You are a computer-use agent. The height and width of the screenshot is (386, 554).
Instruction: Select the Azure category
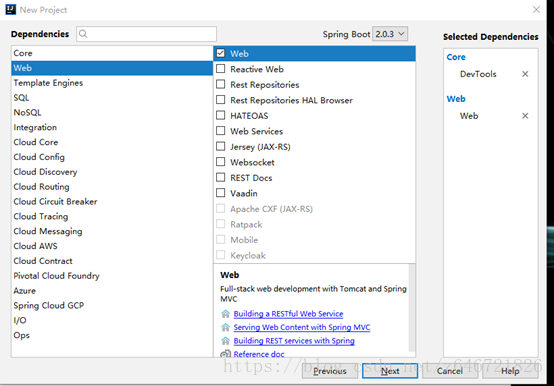click(x=112, y=290)
